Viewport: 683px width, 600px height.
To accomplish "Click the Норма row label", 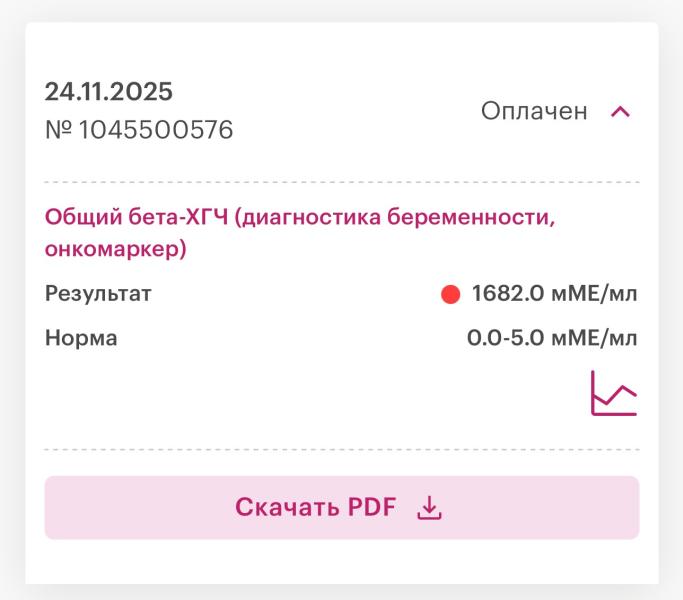I will [x=81, y=338].
